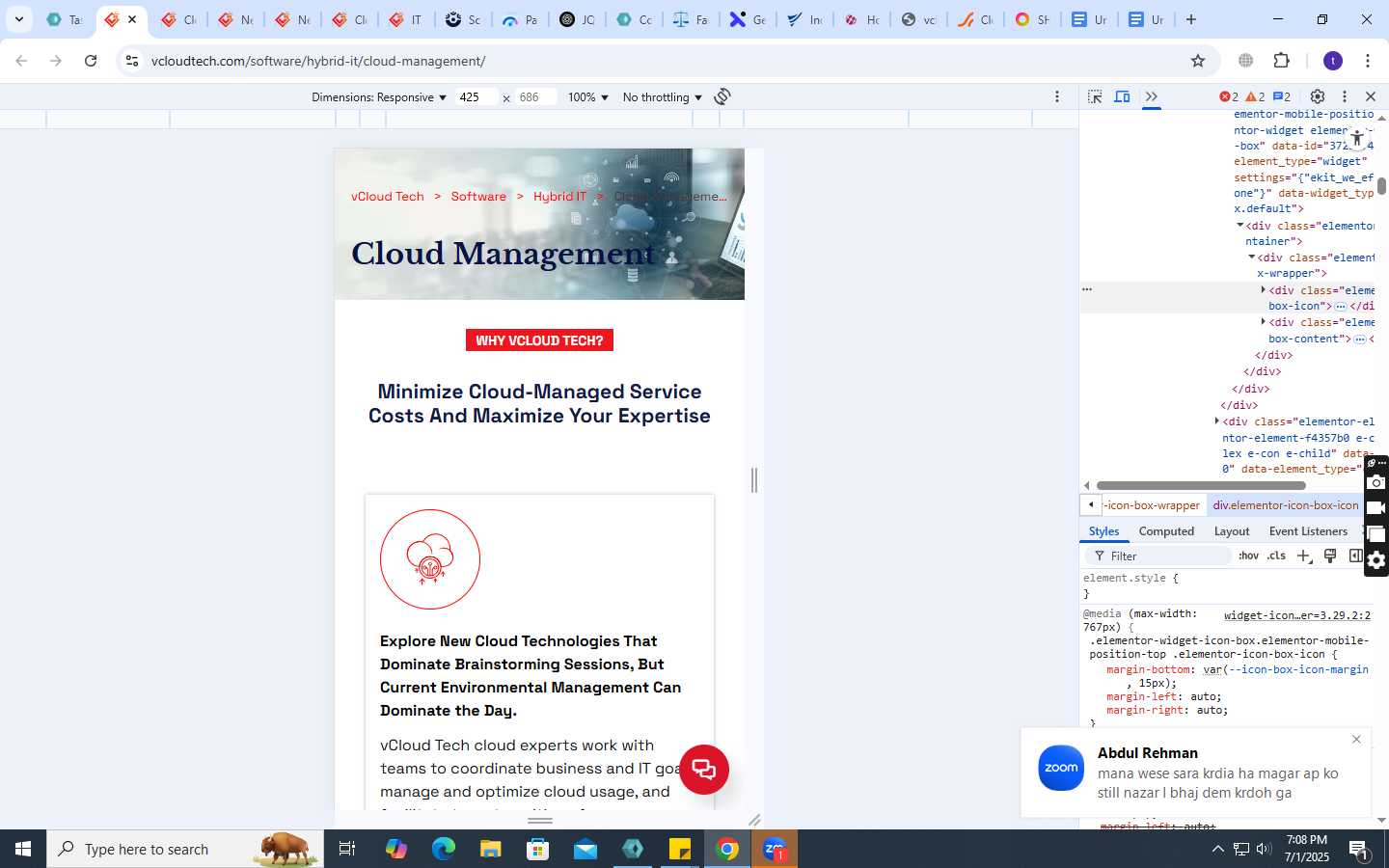
Task: Toggle the .cls element classes panel
Action: point(1276,556)
